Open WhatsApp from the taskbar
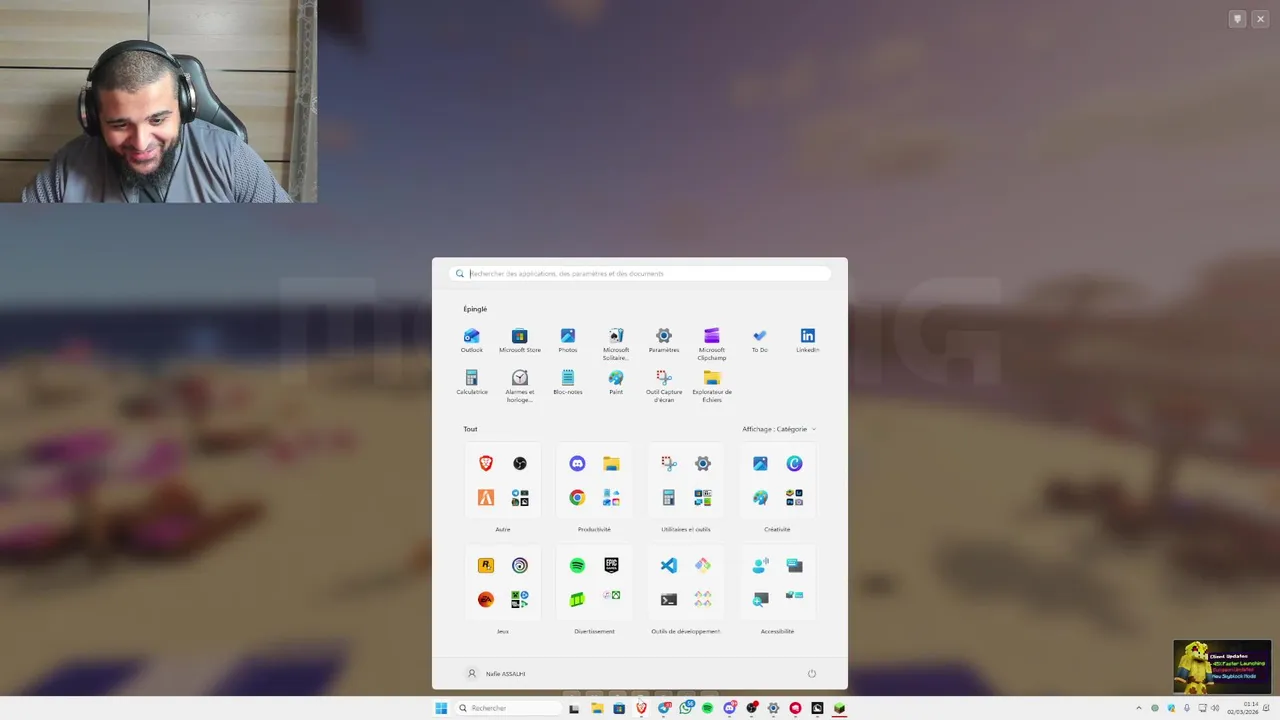 (686, 708)
